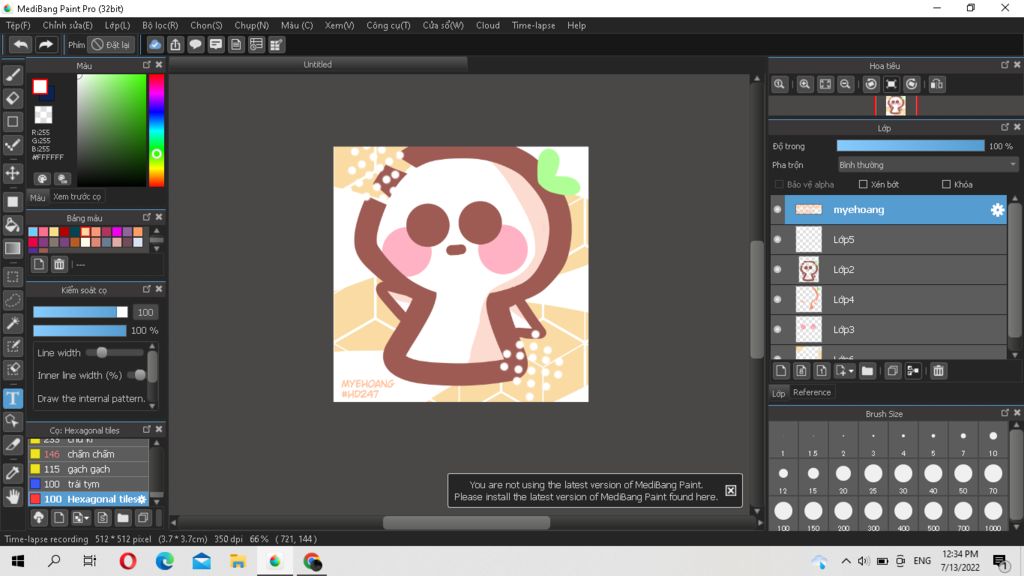Undo the last action in toolbar
Image resolution: width=1024 pixels, height=576 pixels.
tap(21, 44)
